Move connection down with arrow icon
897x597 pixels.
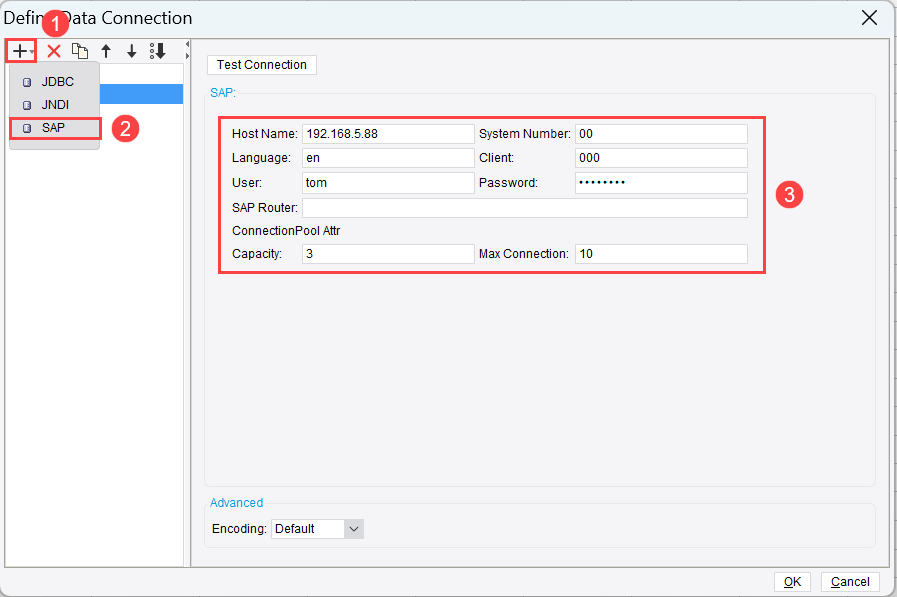click(x=132, y=51)
